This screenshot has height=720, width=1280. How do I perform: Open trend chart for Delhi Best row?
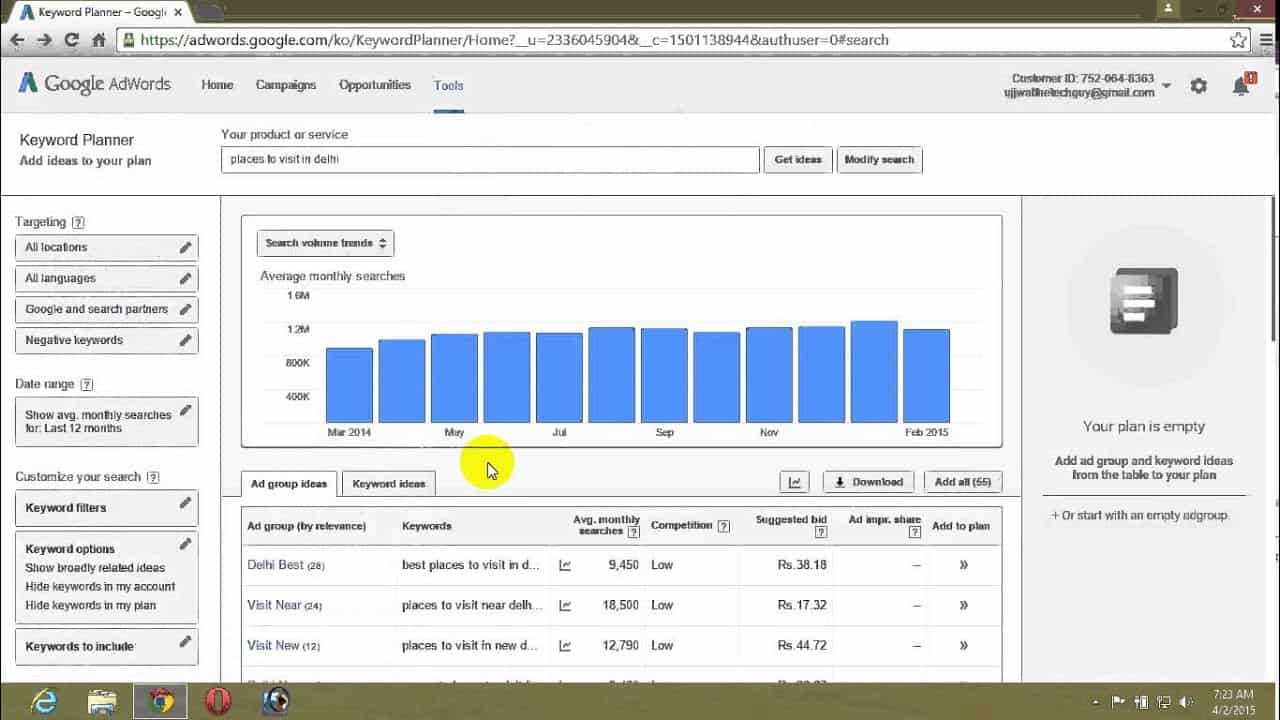pyautogui.click(x=565, y=565)
